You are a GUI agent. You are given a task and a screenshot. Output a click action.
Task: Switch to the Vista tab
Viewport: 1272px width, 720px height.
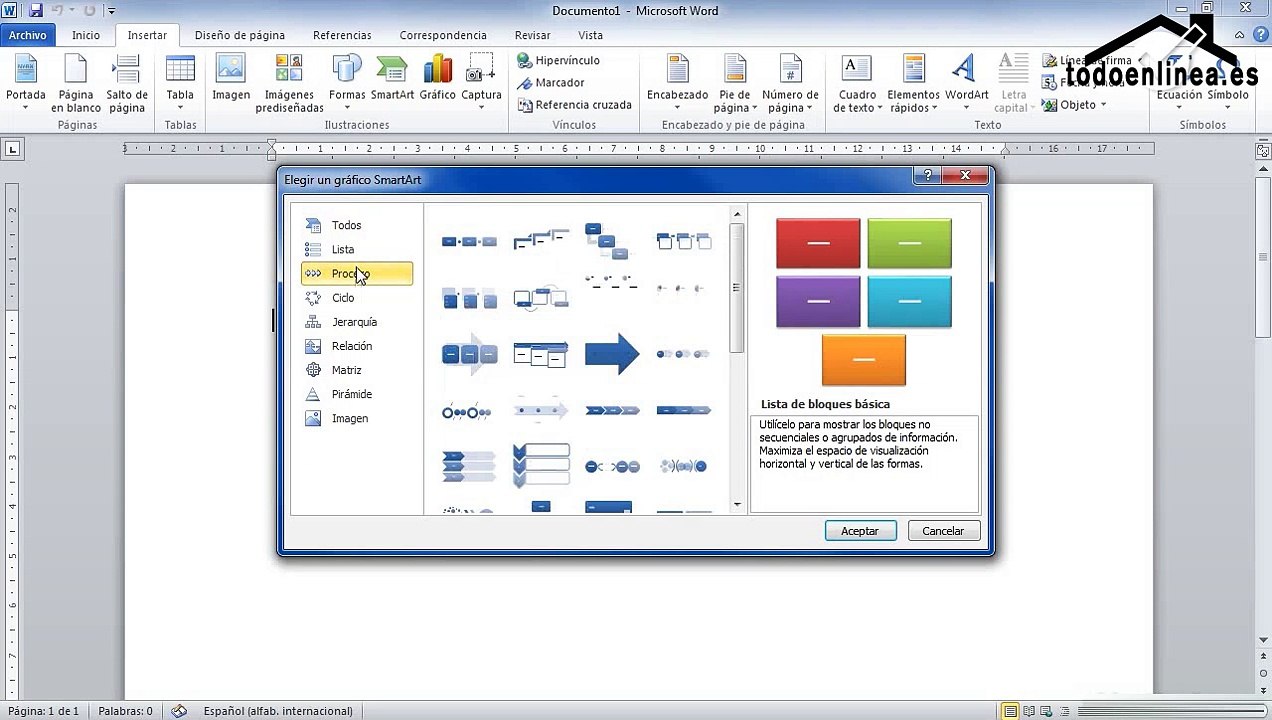pyautogui.click(x=590, y=35)
